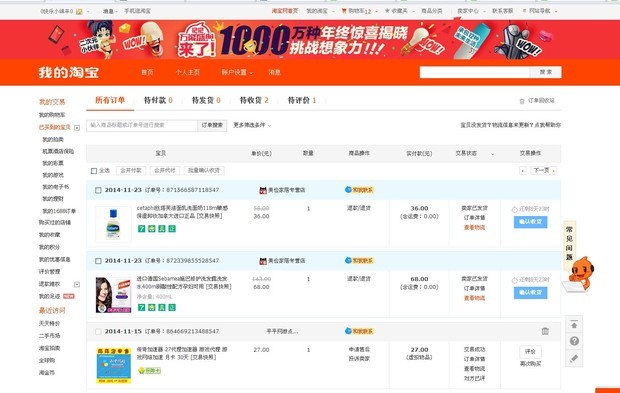Click the 批量确认收货 button
The height and width of the screenshot is (393, 620).
tap(204, 170)
